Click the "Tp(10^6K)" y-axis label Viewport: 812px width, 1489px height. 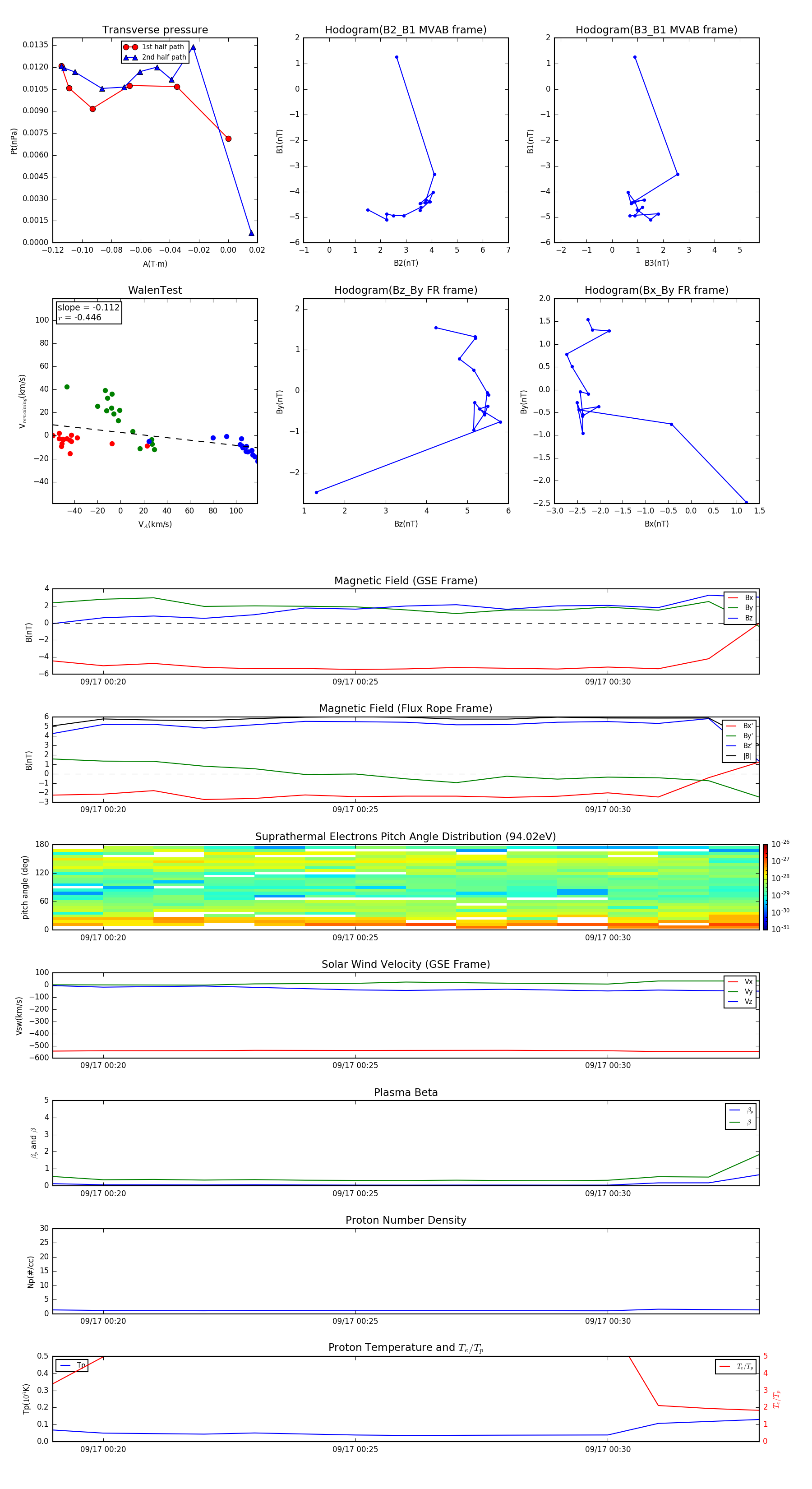26,1399
